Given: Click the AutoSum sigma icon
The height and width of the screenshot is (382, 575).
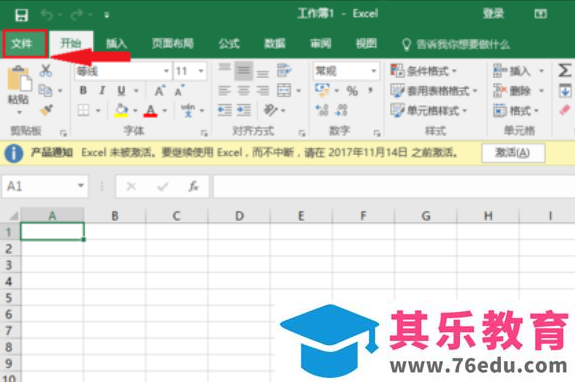Looking at the screenshot, I should pyautogui.click(x=565, y=70).
